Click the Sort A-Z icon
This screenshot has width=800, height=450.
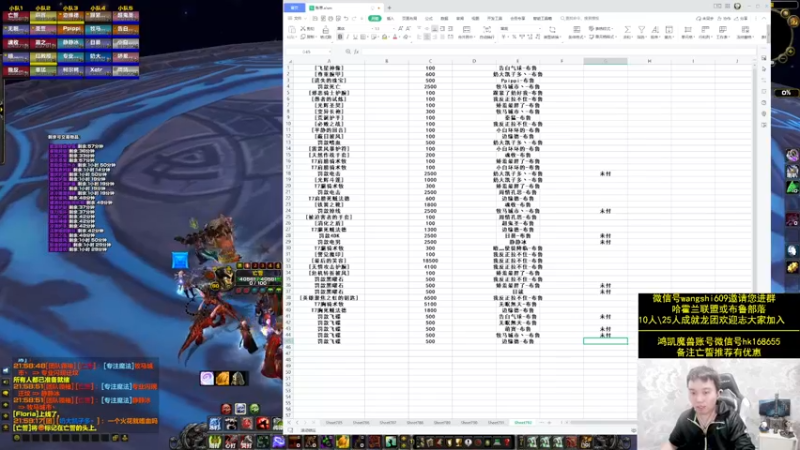tap(655, 30)
